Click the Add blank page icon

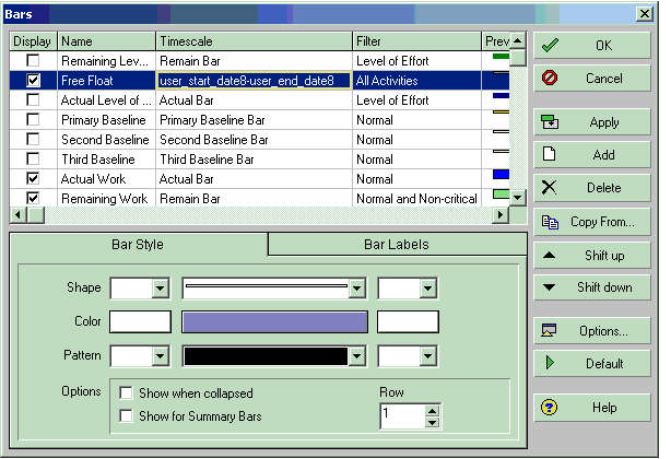pos(549,155)
